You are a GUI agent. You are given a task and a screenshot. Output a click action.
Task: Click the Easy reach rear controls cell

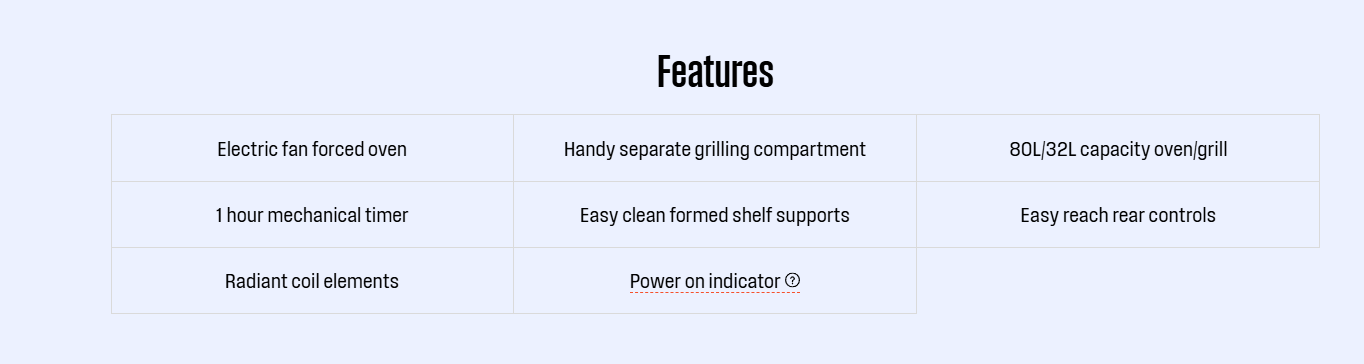click(1118, 214)
